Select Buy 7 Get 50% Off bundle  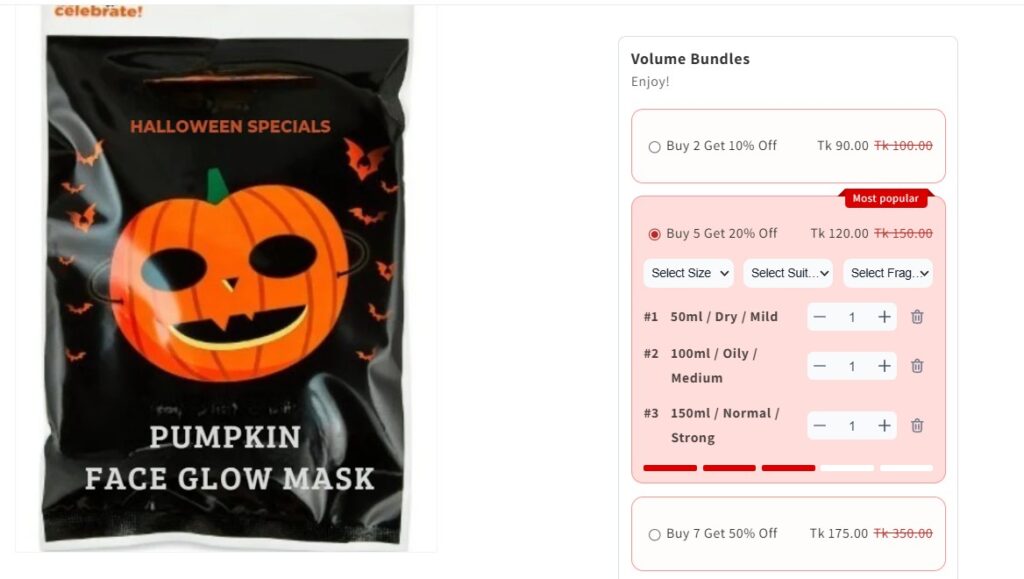pyautogui.click(x=654, y=535)
